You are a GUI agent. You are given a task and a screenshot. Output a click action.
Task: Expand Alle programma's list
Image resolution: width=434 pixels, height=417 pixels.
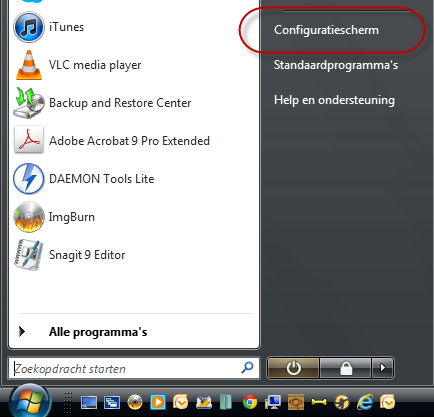(83, 332)
